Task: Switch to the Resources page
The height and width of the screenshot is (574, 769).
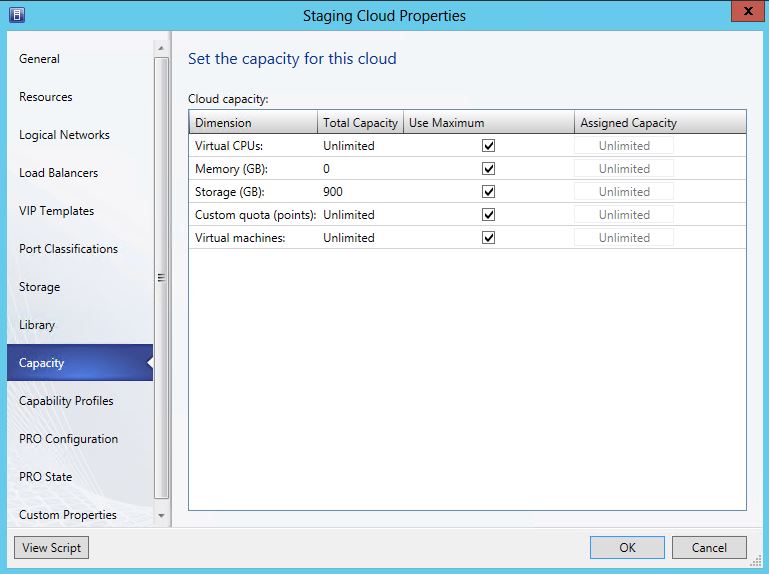Action: tap(46, 97)
